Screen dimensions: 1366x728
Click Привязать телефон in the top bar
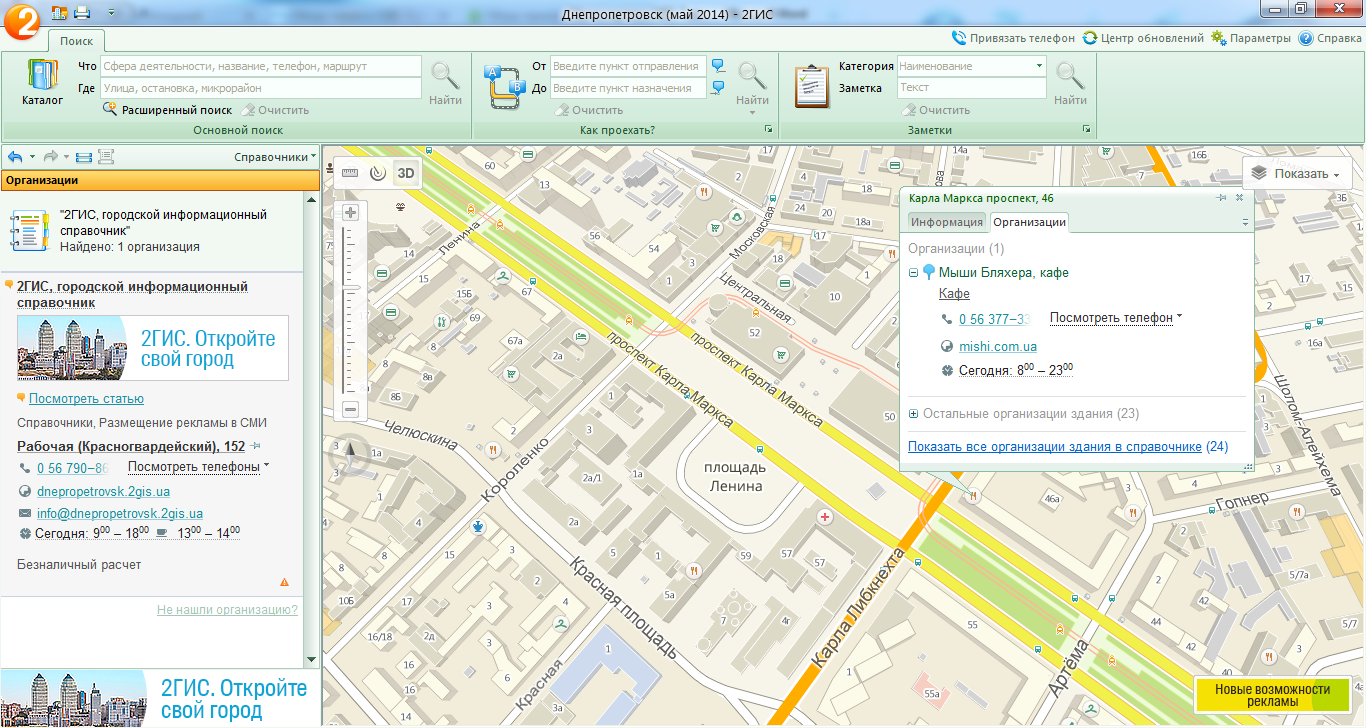(x=1013, y=38)
